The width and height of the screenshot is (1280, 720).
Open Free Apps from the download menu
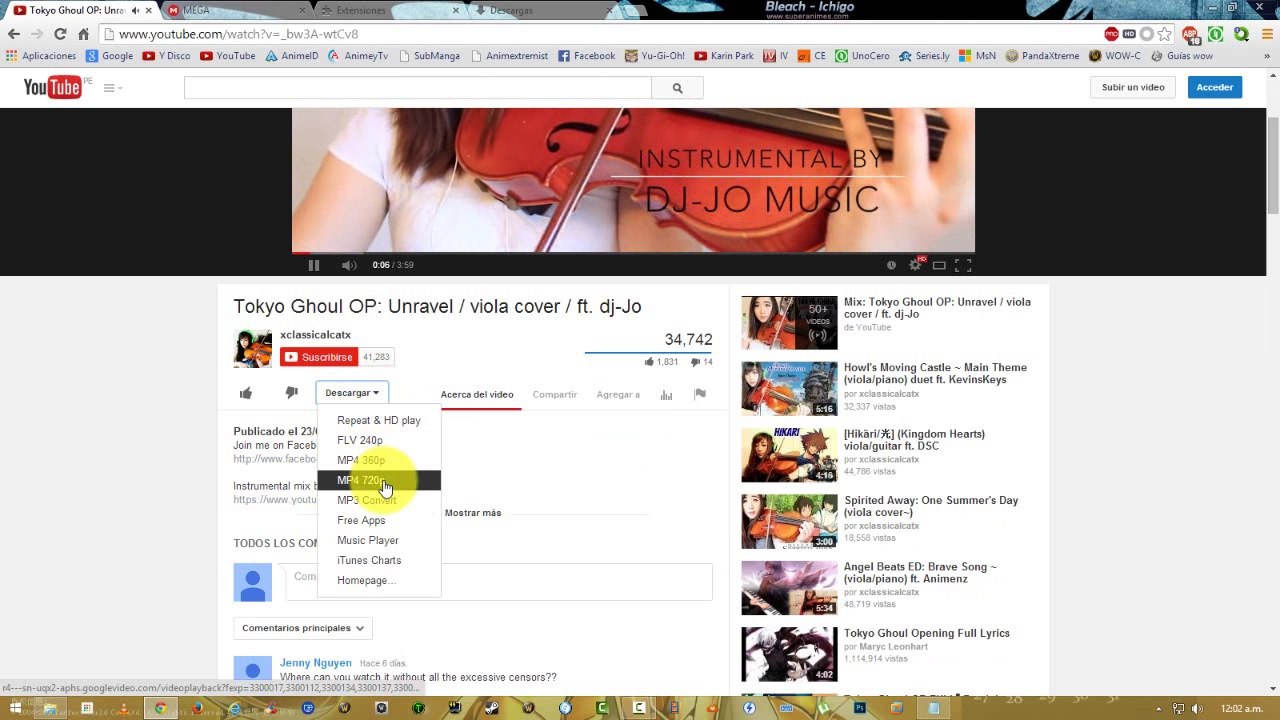[x=379, y=520]
